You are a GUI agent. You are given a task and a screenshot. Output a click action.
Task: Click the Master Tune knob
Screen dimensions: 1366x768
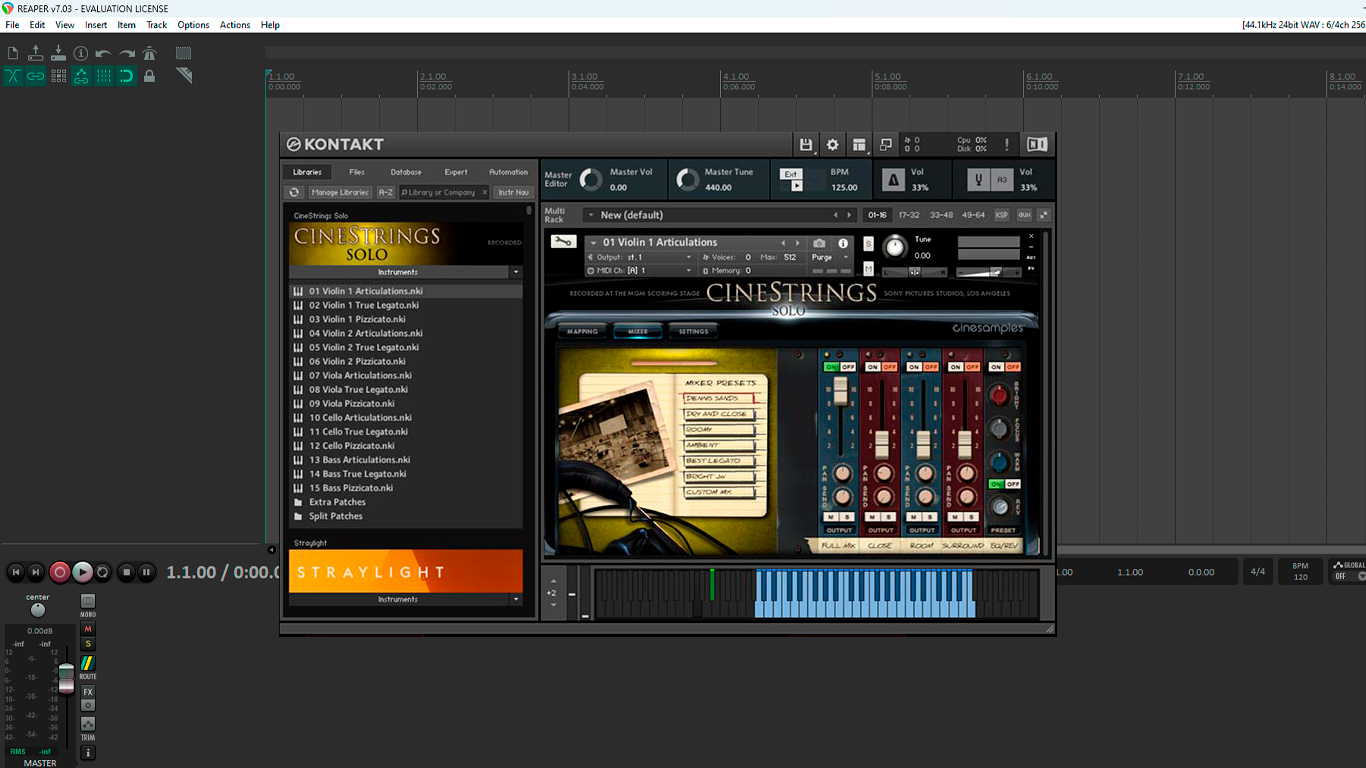(687, 180)
